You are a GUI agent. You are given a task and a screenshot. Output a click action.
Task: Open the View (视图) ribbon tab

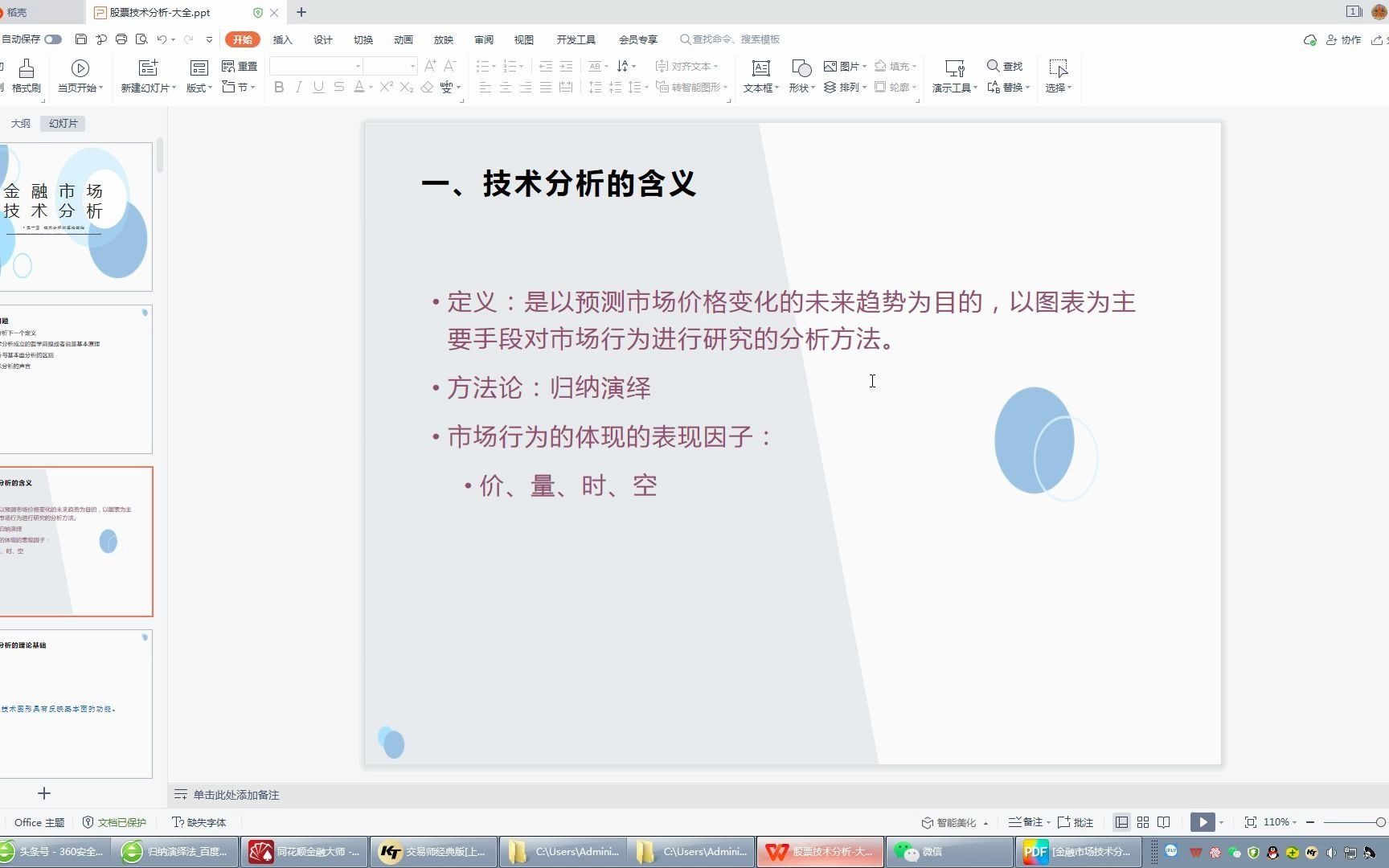tap(524, 39)
